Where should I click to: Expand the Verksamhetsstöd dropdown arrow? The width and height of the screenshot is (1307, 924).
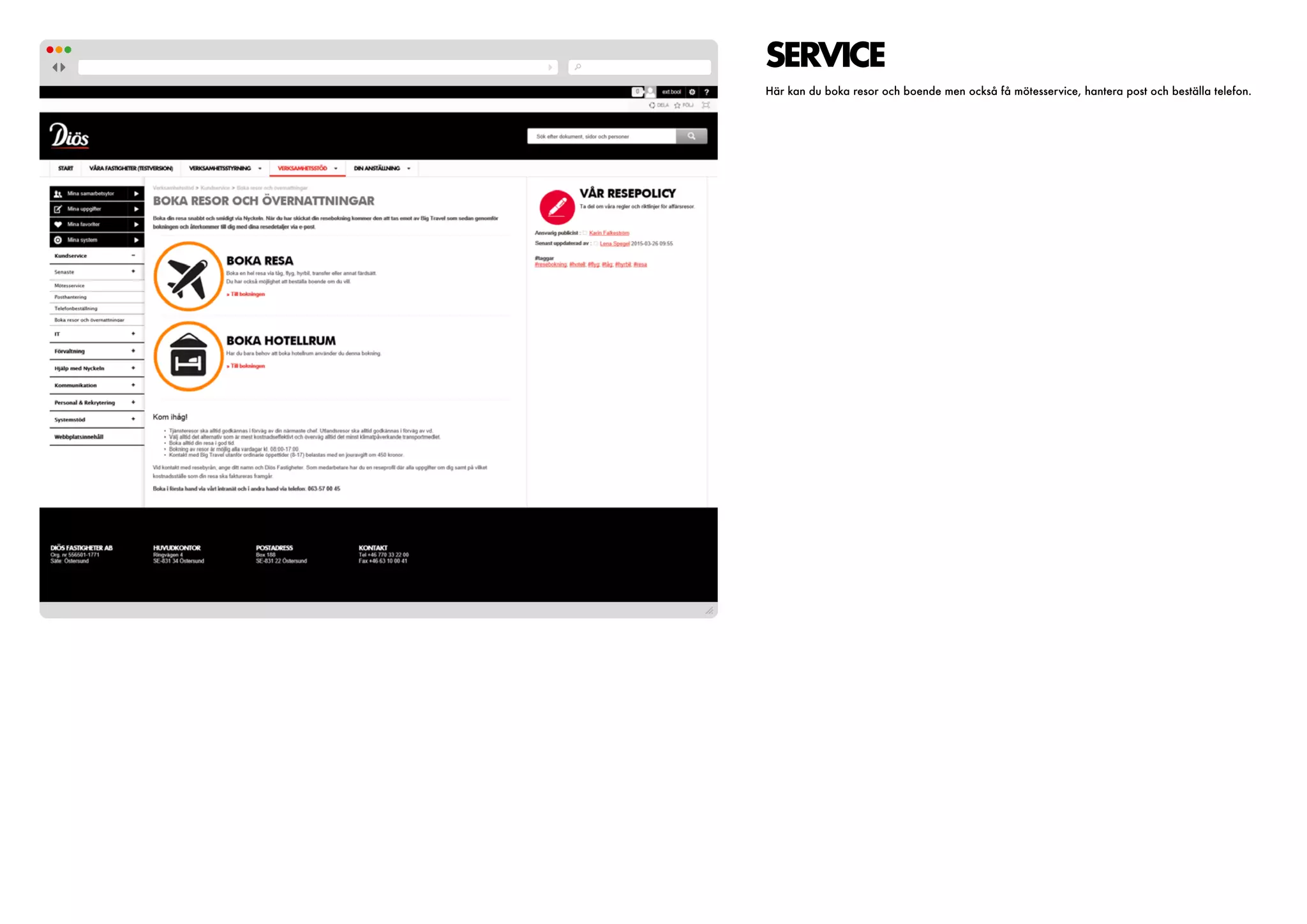click(x=336, y=169)
